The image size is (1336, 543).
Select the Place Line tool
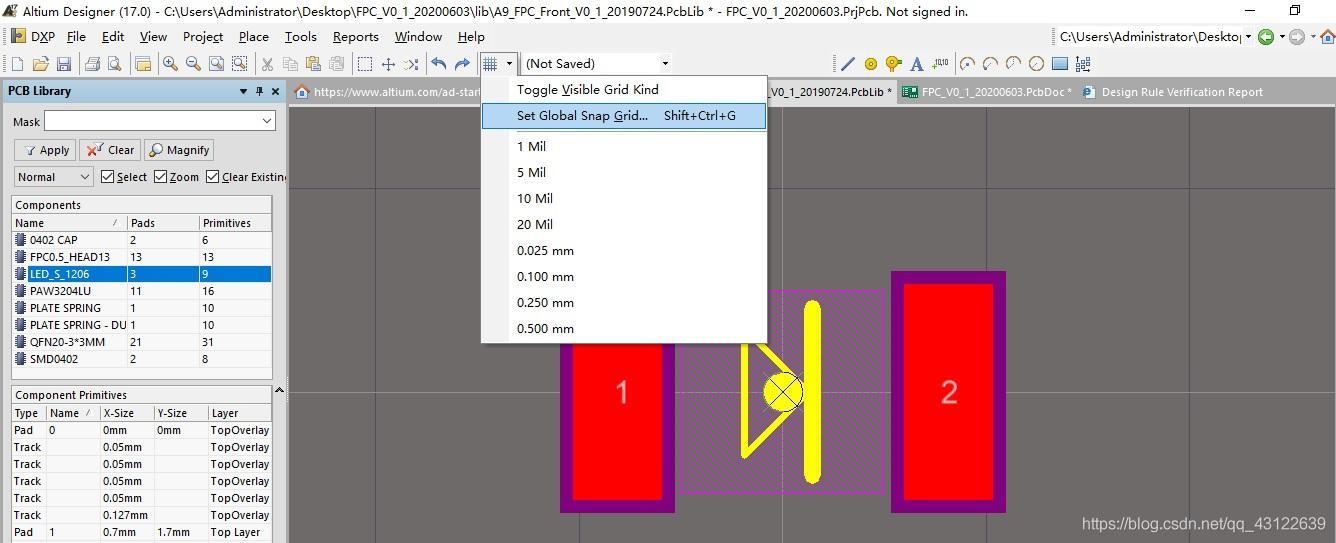click(x=848, y=64)
